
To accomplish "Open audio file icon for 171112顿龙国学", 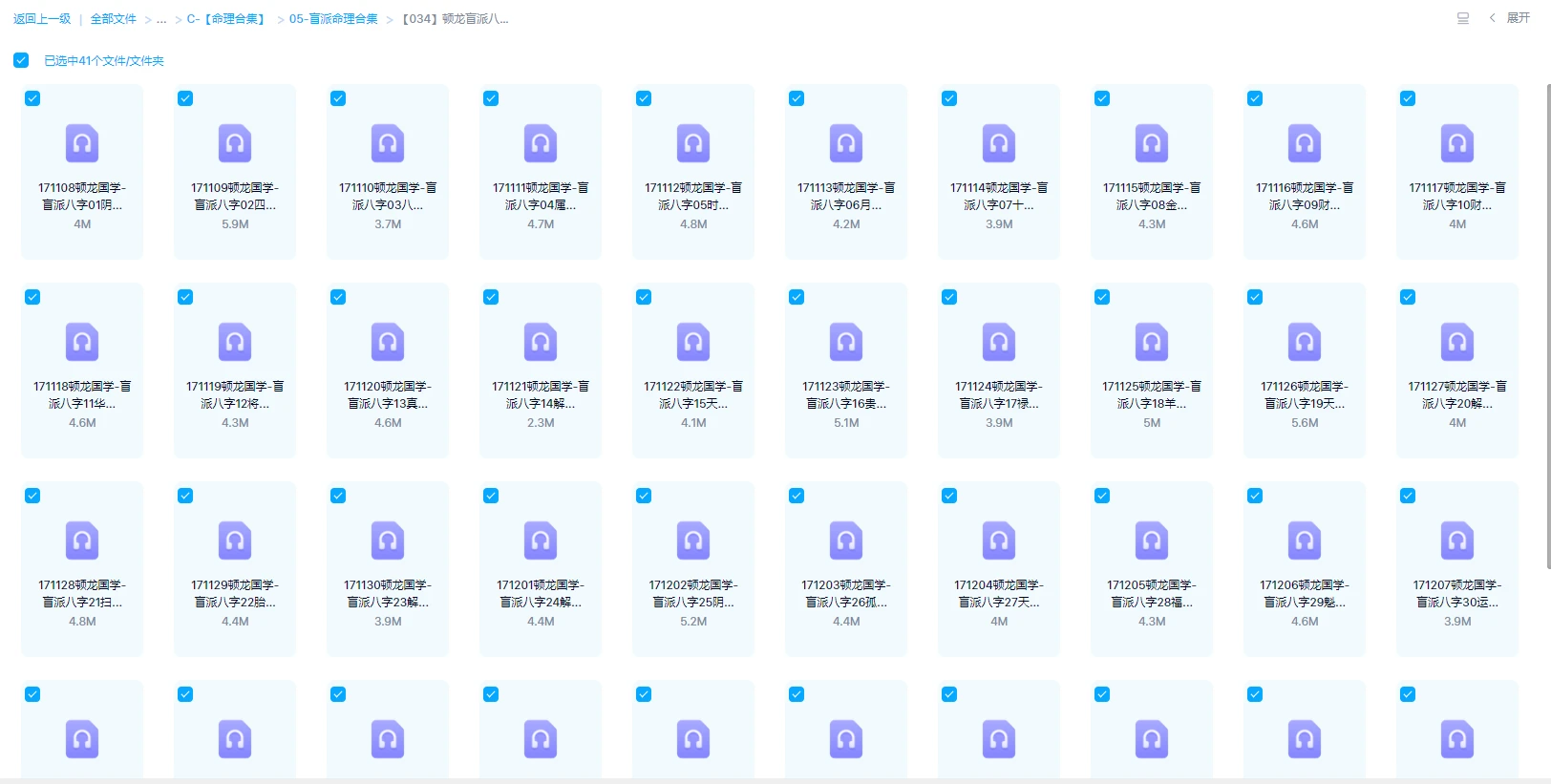I will tap(693, 143).
